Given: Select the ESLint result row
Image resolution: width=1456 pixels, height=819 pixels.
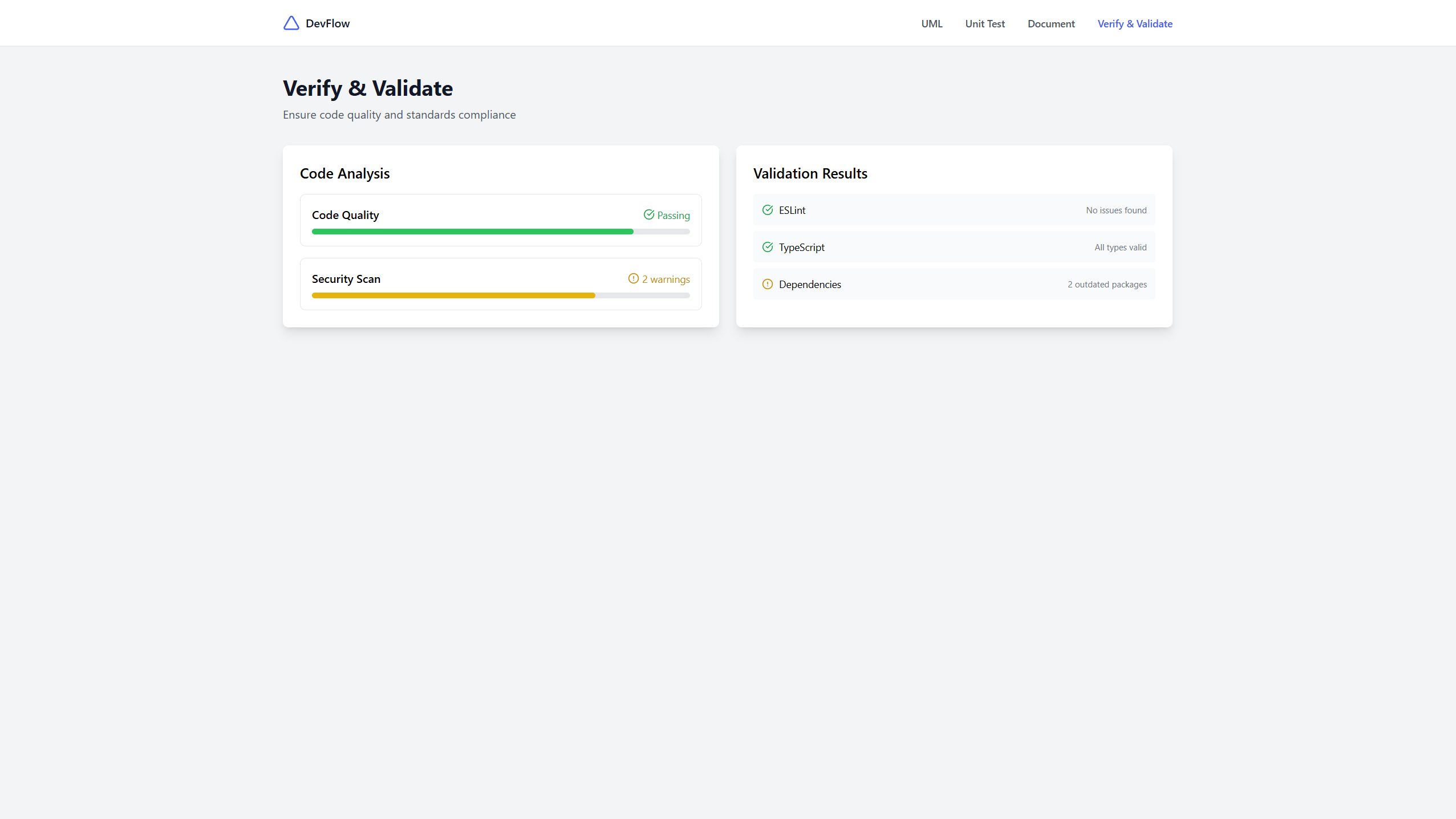Looking at the screenshot, I should (953, 209).
